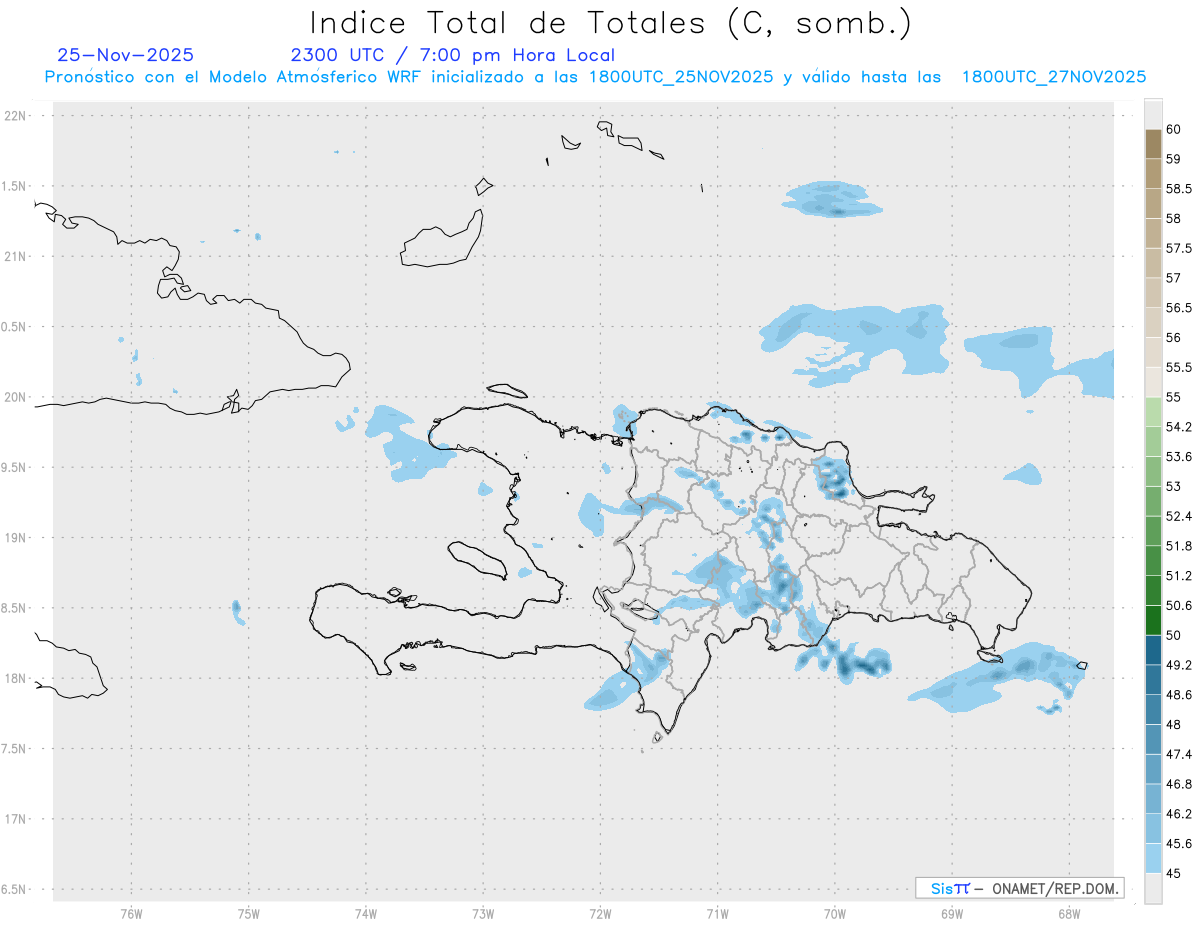This screenshot has width=1200, height=927.
Task: Click the '75W' longitude label
Action: coord(249,912)
